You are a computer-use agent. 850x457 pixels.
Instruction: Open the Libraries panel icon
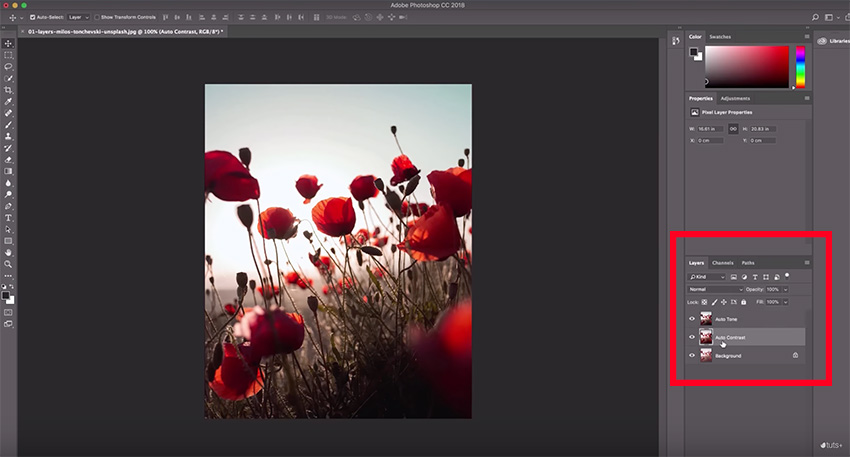pos(821,41)
